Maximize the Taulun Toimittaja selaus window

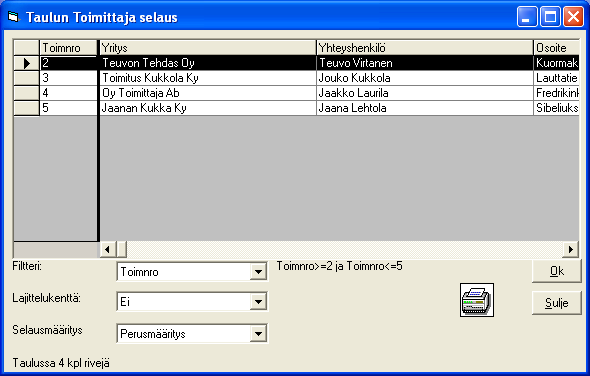pos(550,17)
